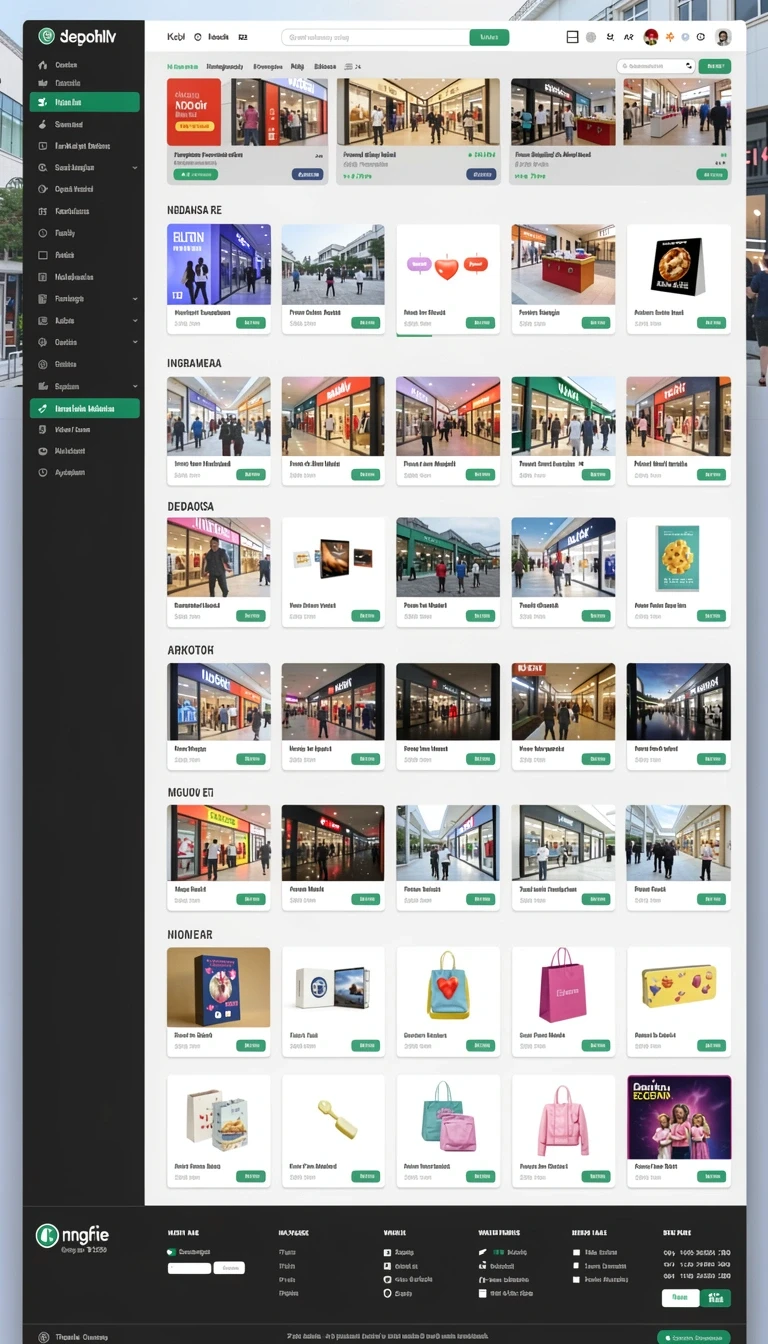The height and width of the screenshot is (1344, 768).
Task: Click the green button next to the white footer button
Action: [716, 1298]
